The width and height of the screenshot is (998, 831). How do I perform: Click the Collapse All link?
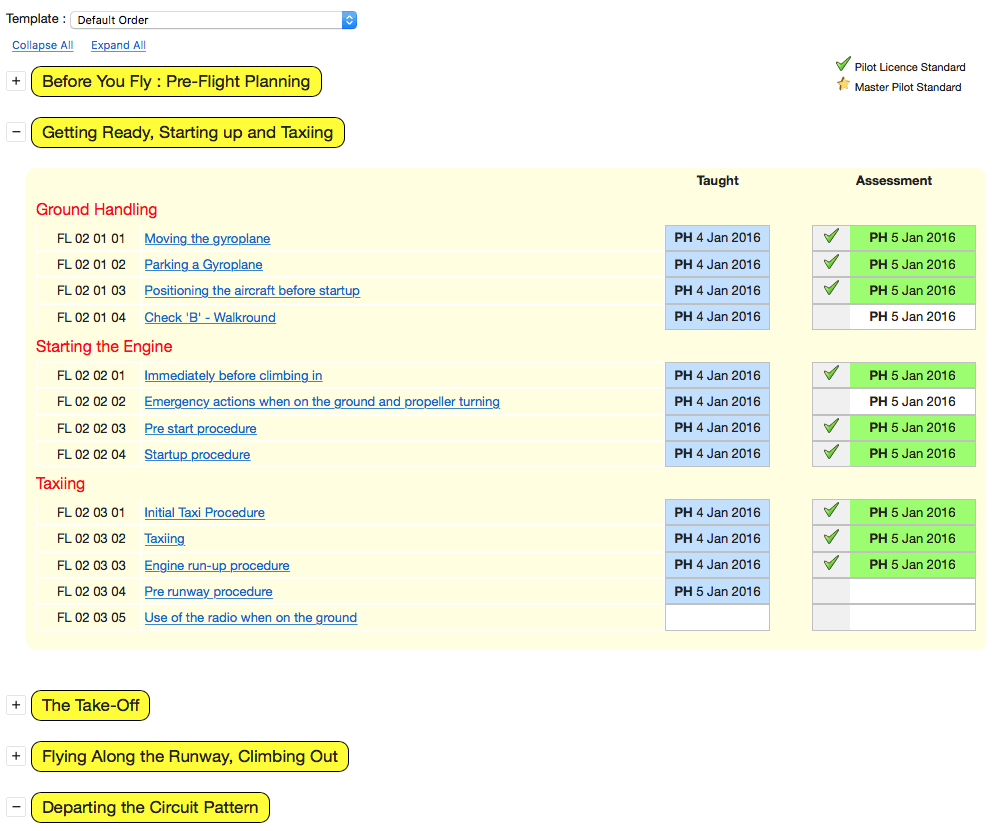click(43, 45)
